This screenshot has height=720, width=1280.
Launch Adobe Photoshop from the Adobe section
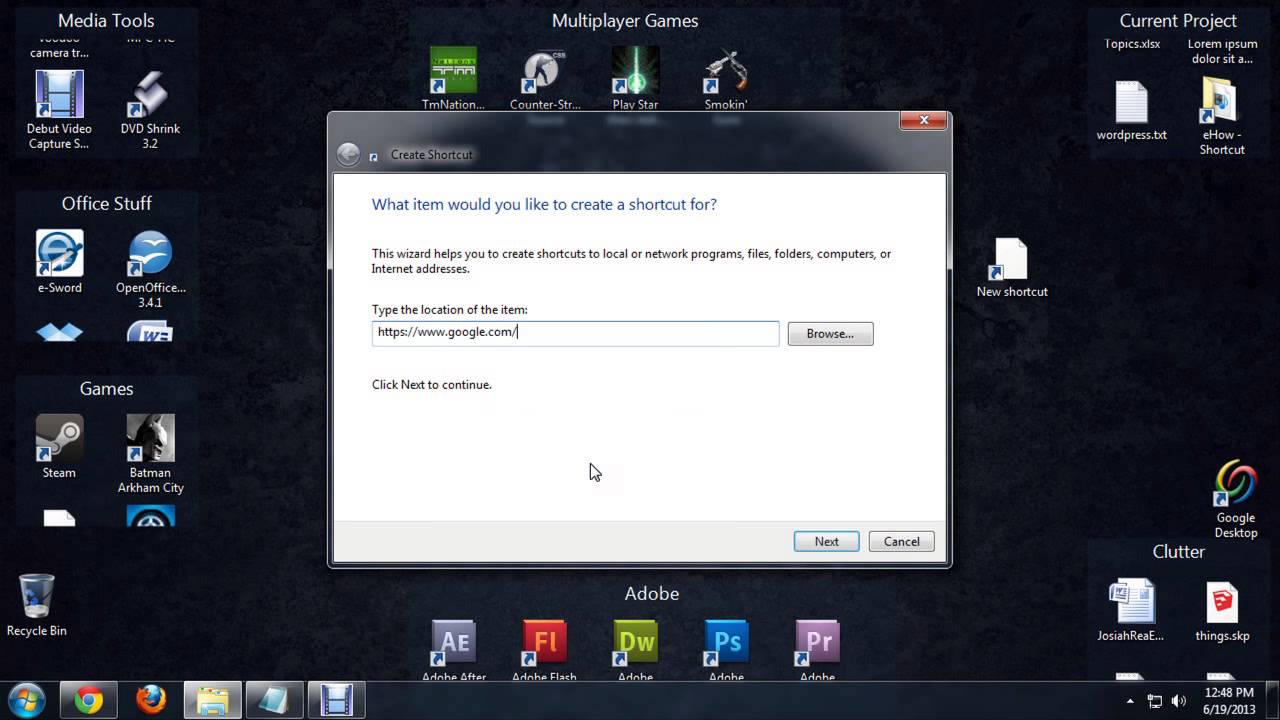(725, 640)
